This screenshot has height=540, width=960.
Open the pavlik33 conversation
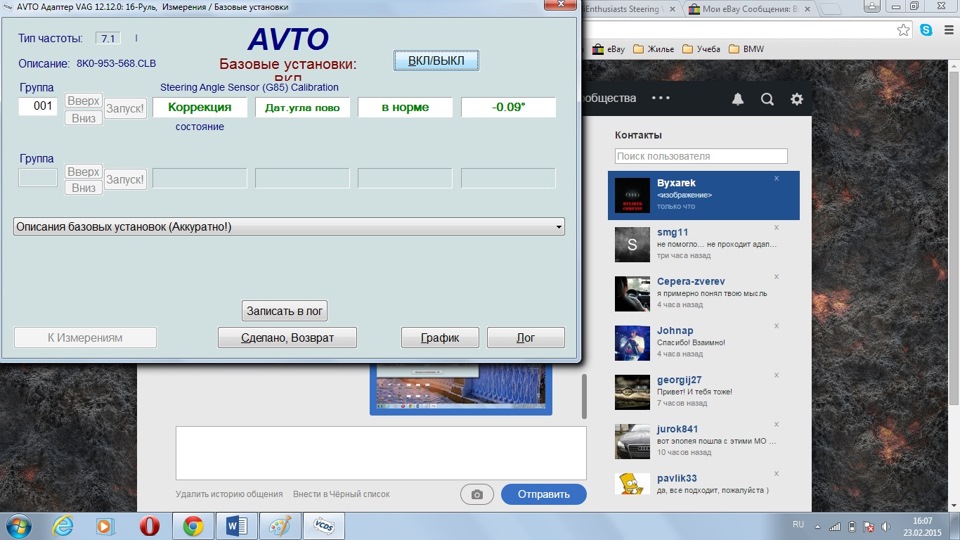click(x=703, y=484)
